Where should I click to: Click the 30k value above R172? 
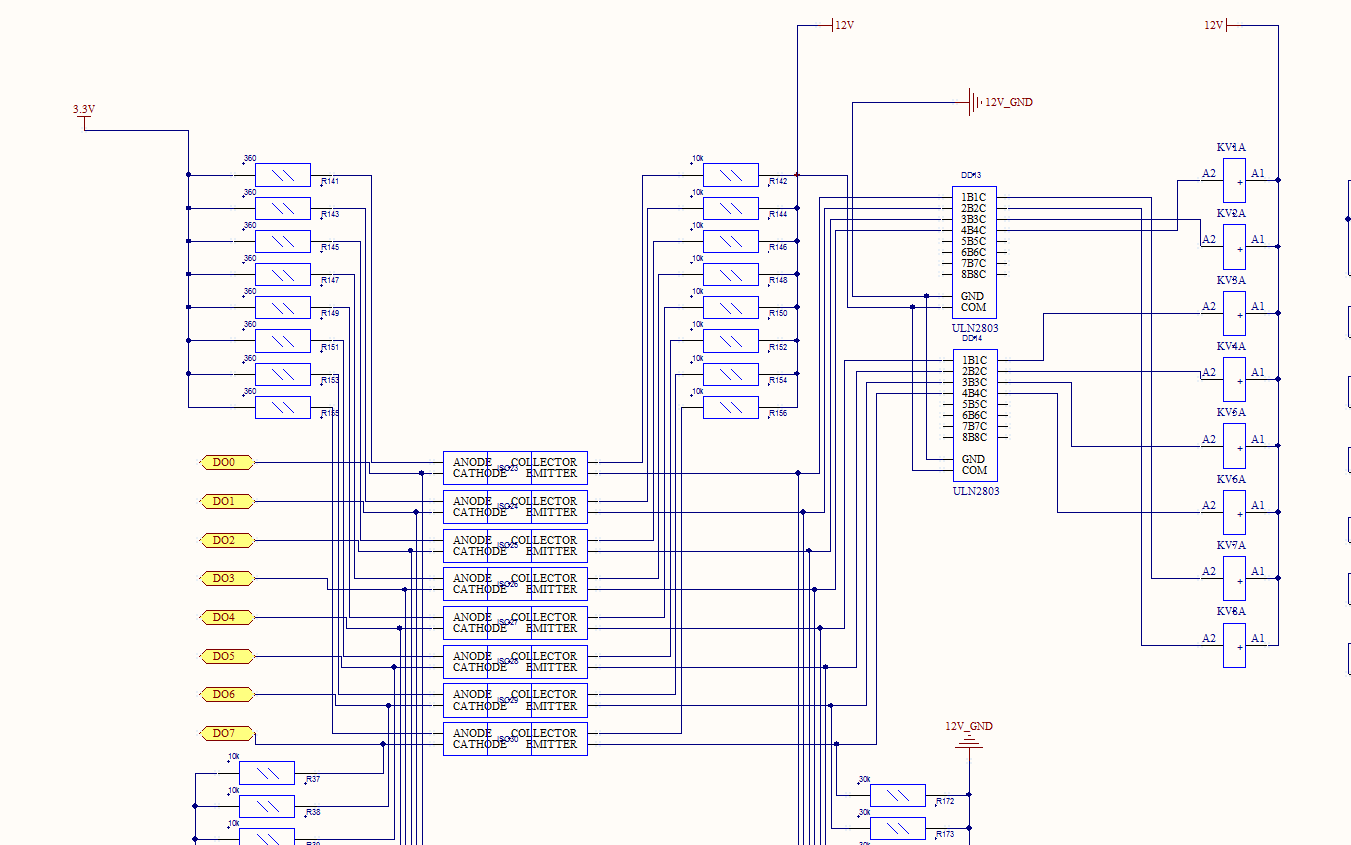pyautogui.click(x=865, y=779)
